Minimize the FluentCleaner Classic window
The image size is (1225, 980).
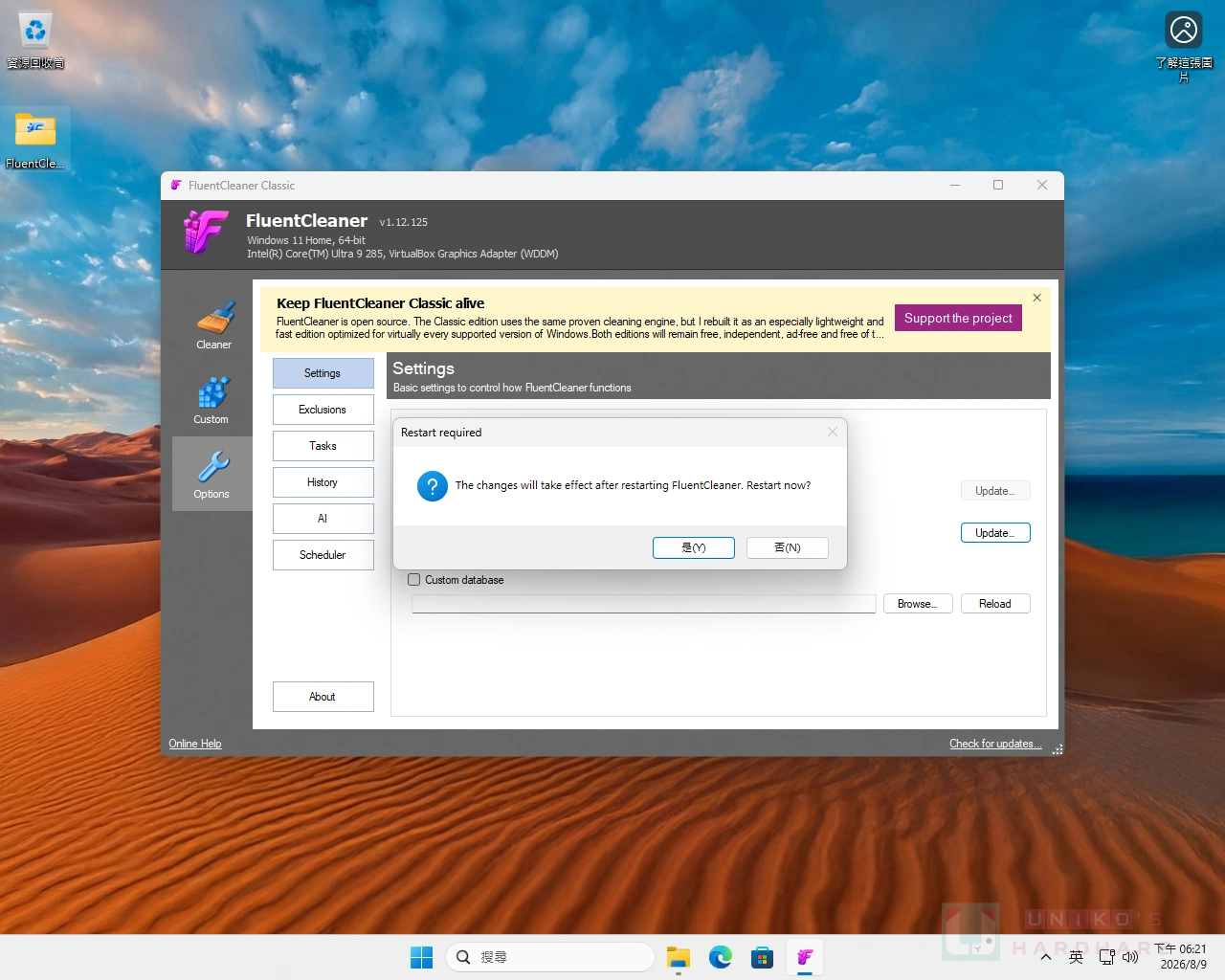click(x=955, y=186)
